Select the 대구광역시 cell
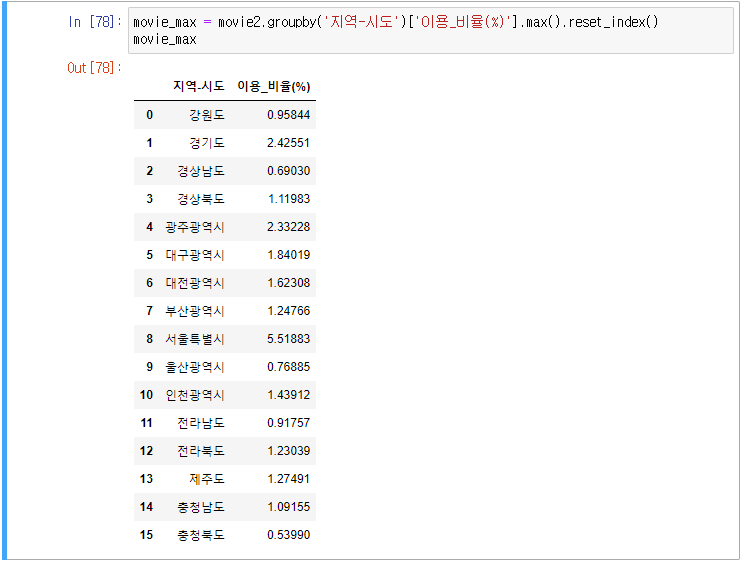This screenshot has height=563, width=744. coord(195,255)
